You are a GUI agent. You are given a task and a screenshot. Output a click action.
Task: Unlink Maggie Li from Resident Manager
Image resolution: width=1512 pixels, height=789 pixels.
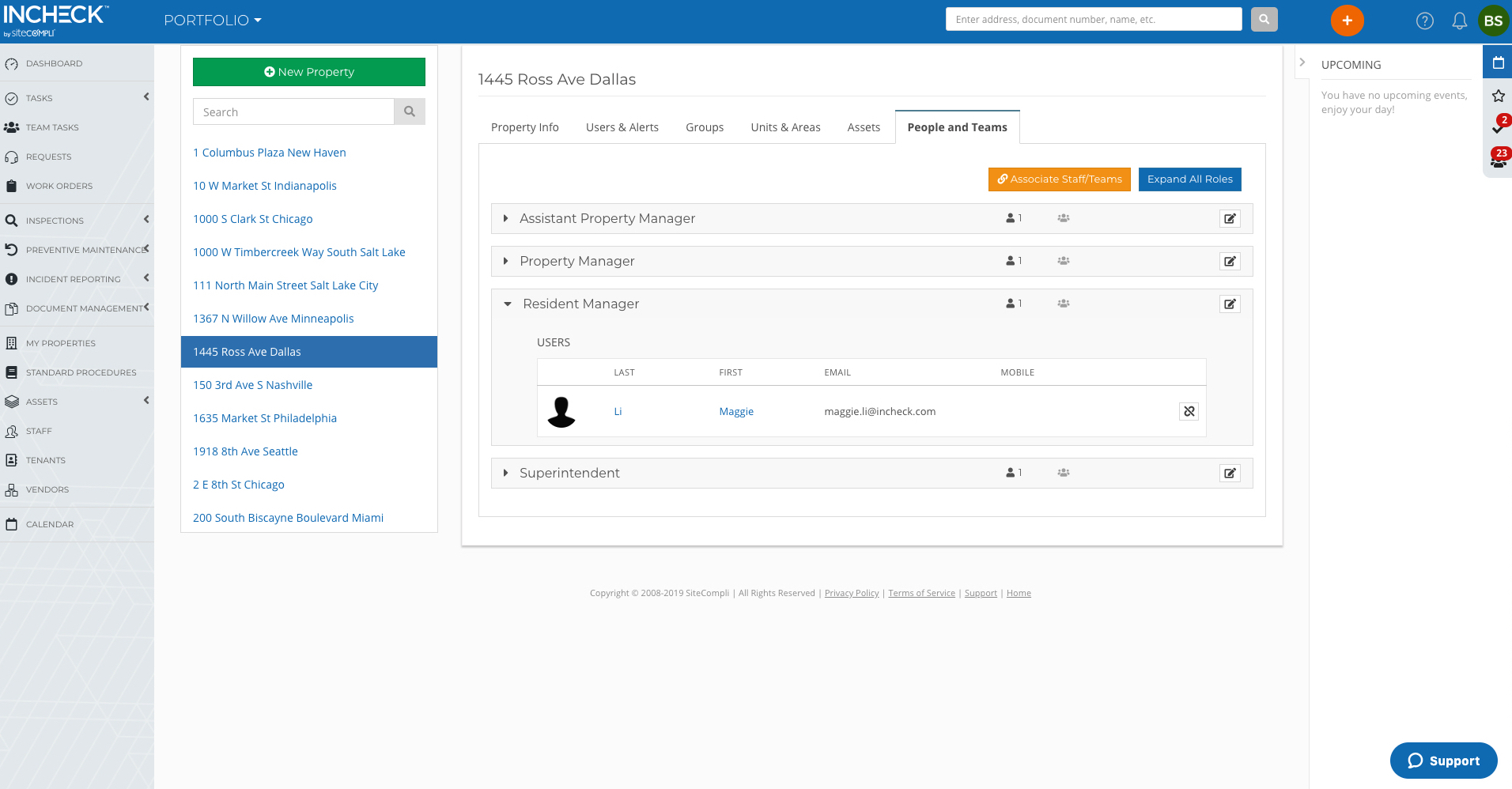point(1189,411)
